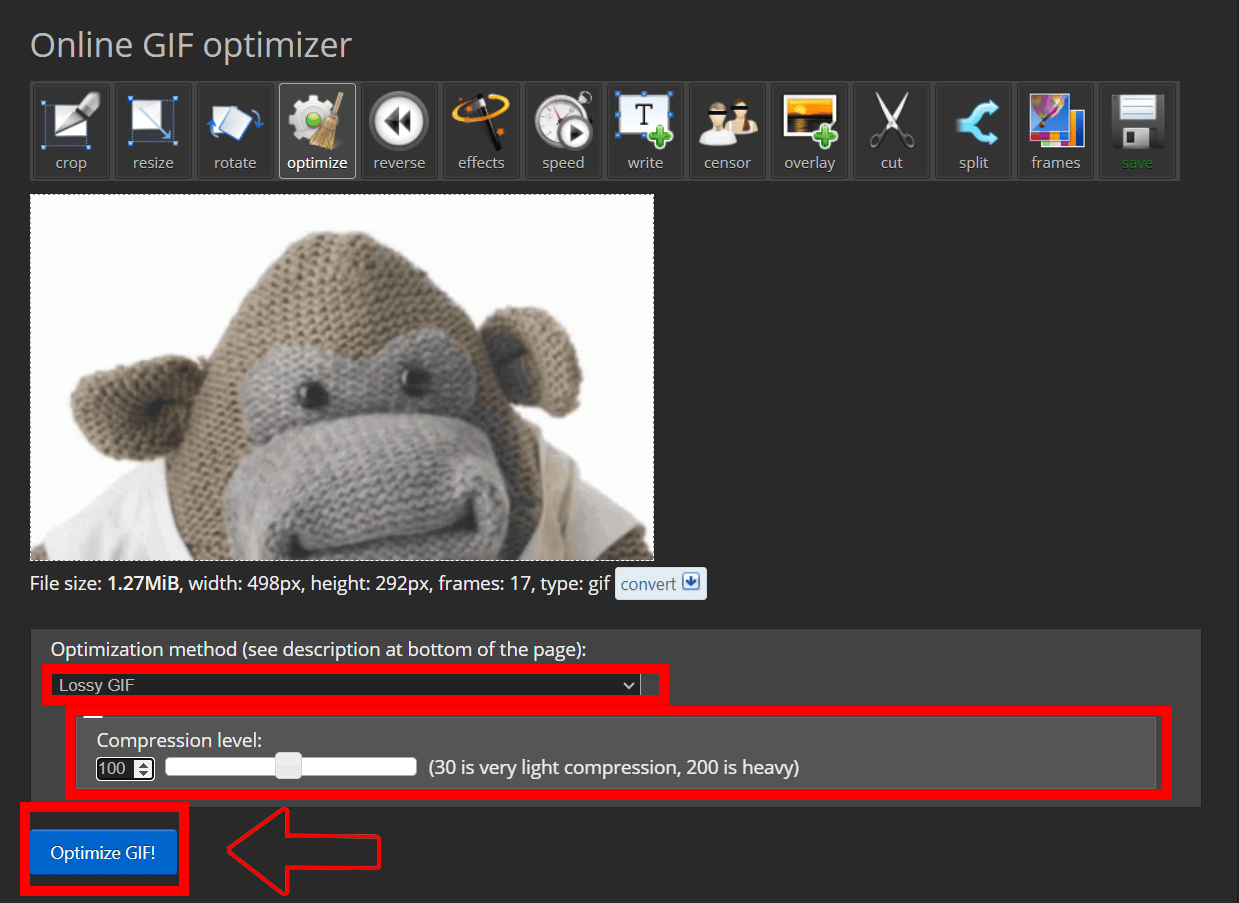
Task: Open the resize tool
Action: (152, 131)
